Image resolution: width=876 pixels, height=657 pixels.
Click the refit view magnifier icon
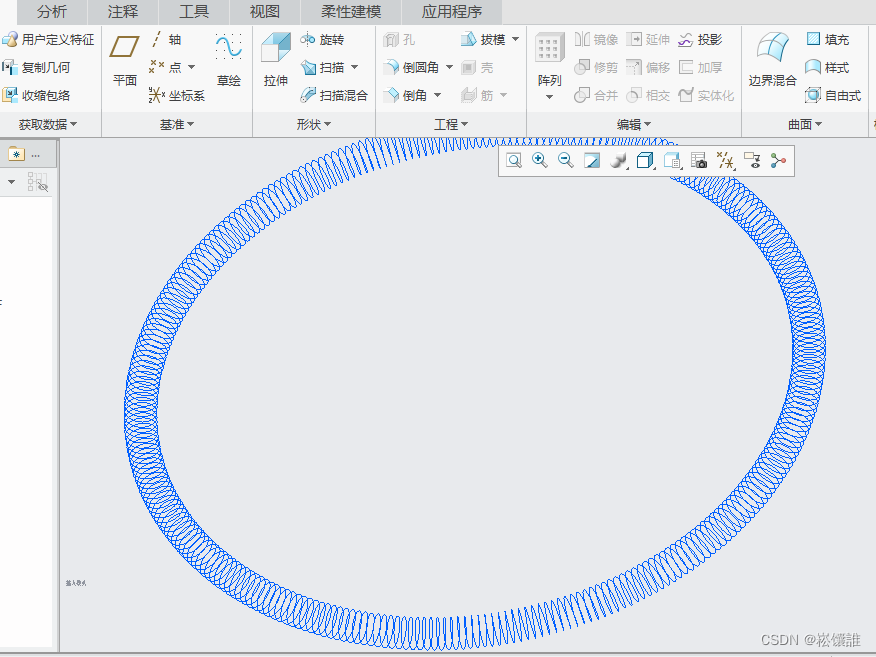513,161
